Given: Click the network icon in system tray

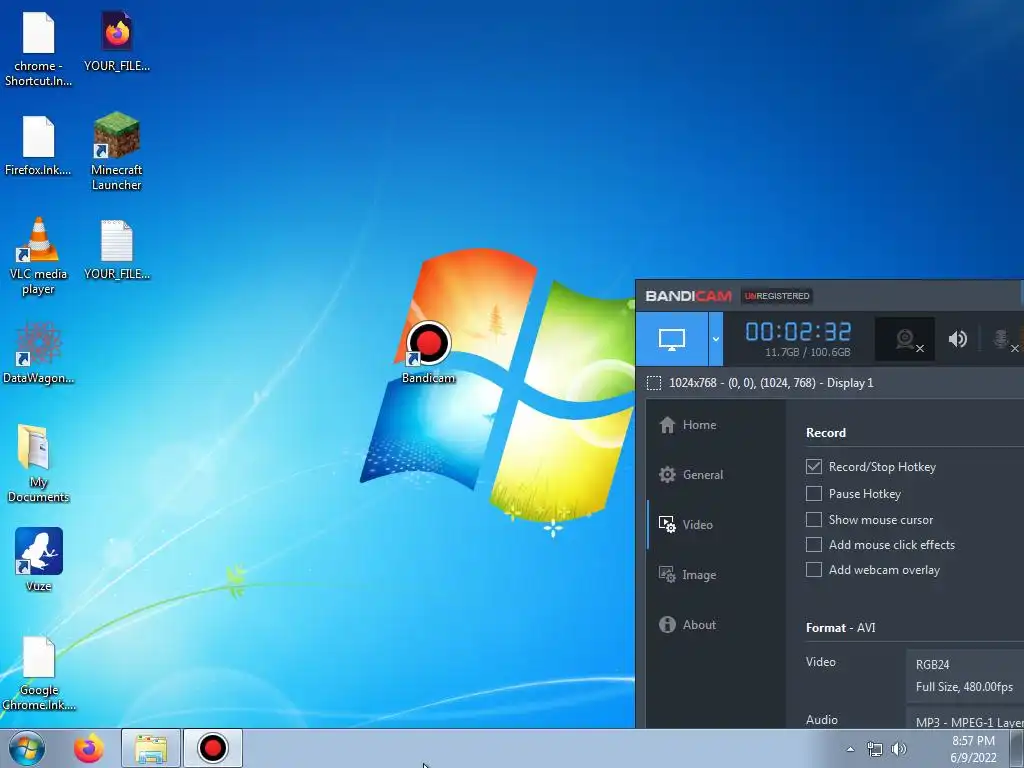Looking at the screenshot, I should [874, 749].
